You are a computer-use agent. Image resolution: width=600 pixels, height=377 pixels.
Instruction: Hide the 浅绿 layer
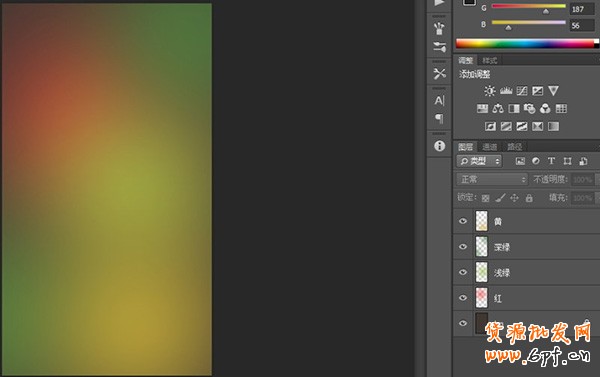(x=463, y=272)
